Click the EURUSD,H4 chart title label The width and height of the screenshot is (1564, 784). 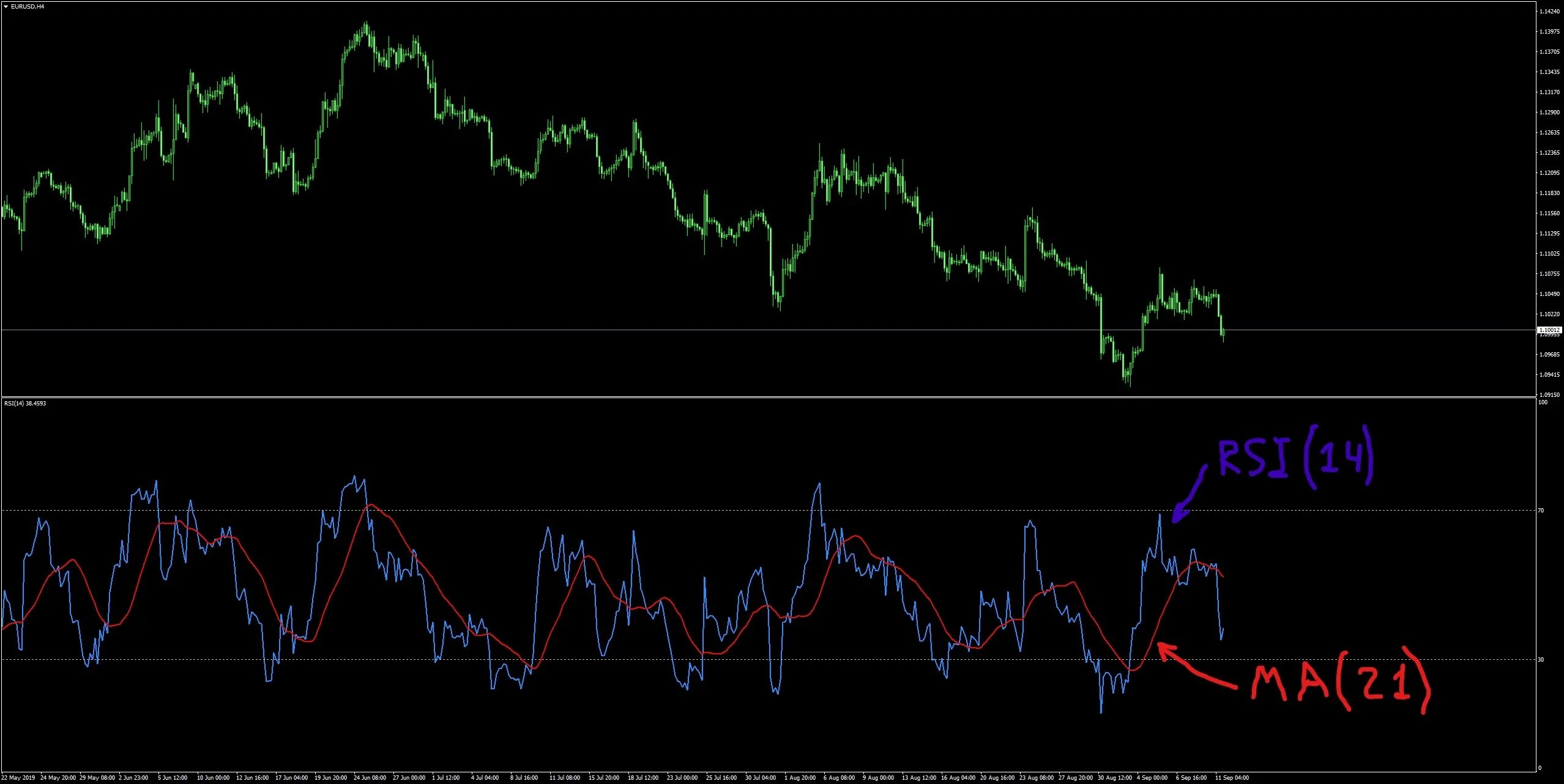point(28,7)
